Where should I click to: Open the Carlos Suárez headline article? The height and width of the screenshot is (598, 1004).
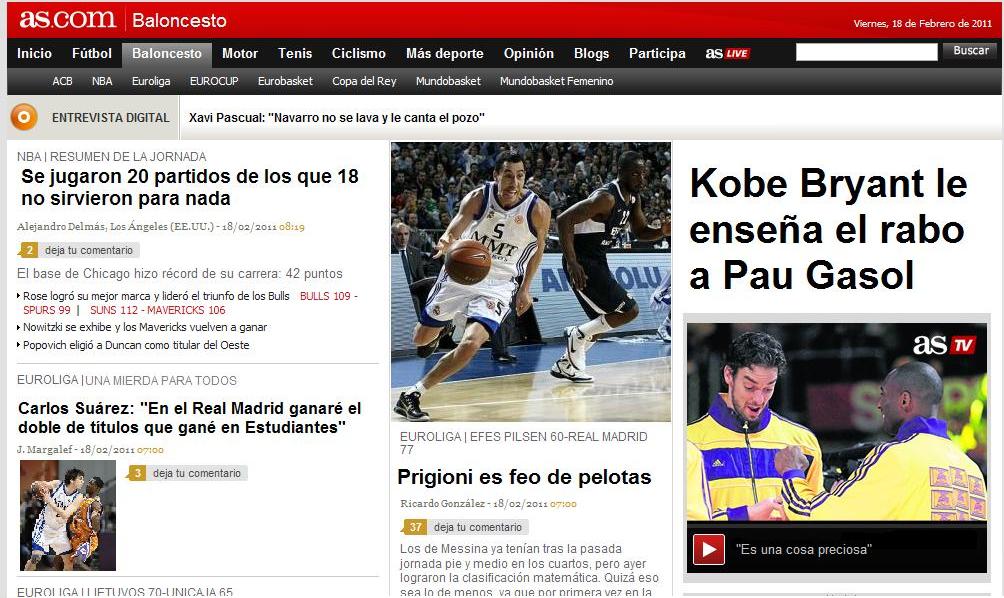190,417
